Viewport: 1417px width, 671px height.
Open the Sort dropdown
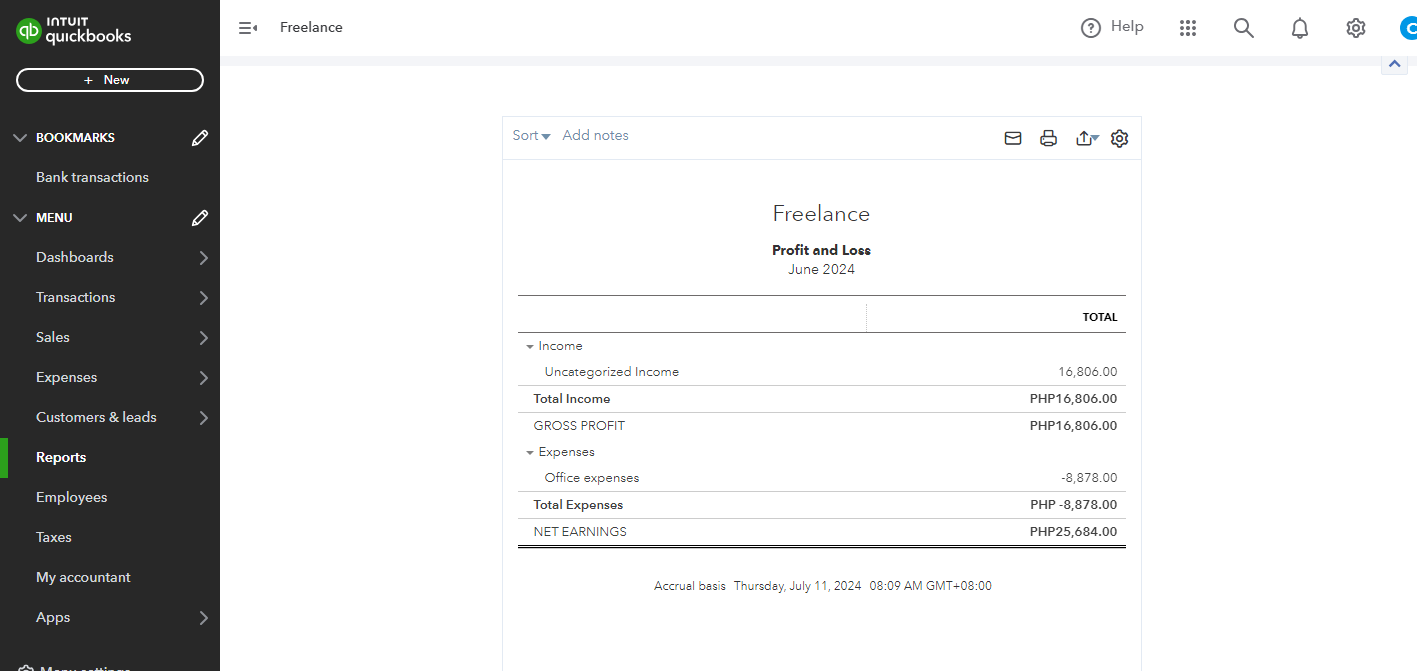tap(532, 136)
